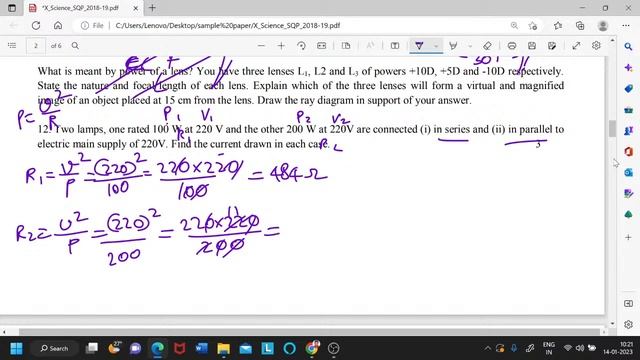Screen dimensions: 640x360
Task: Zoom out of the PDF
Action: [x=261, y=46]
